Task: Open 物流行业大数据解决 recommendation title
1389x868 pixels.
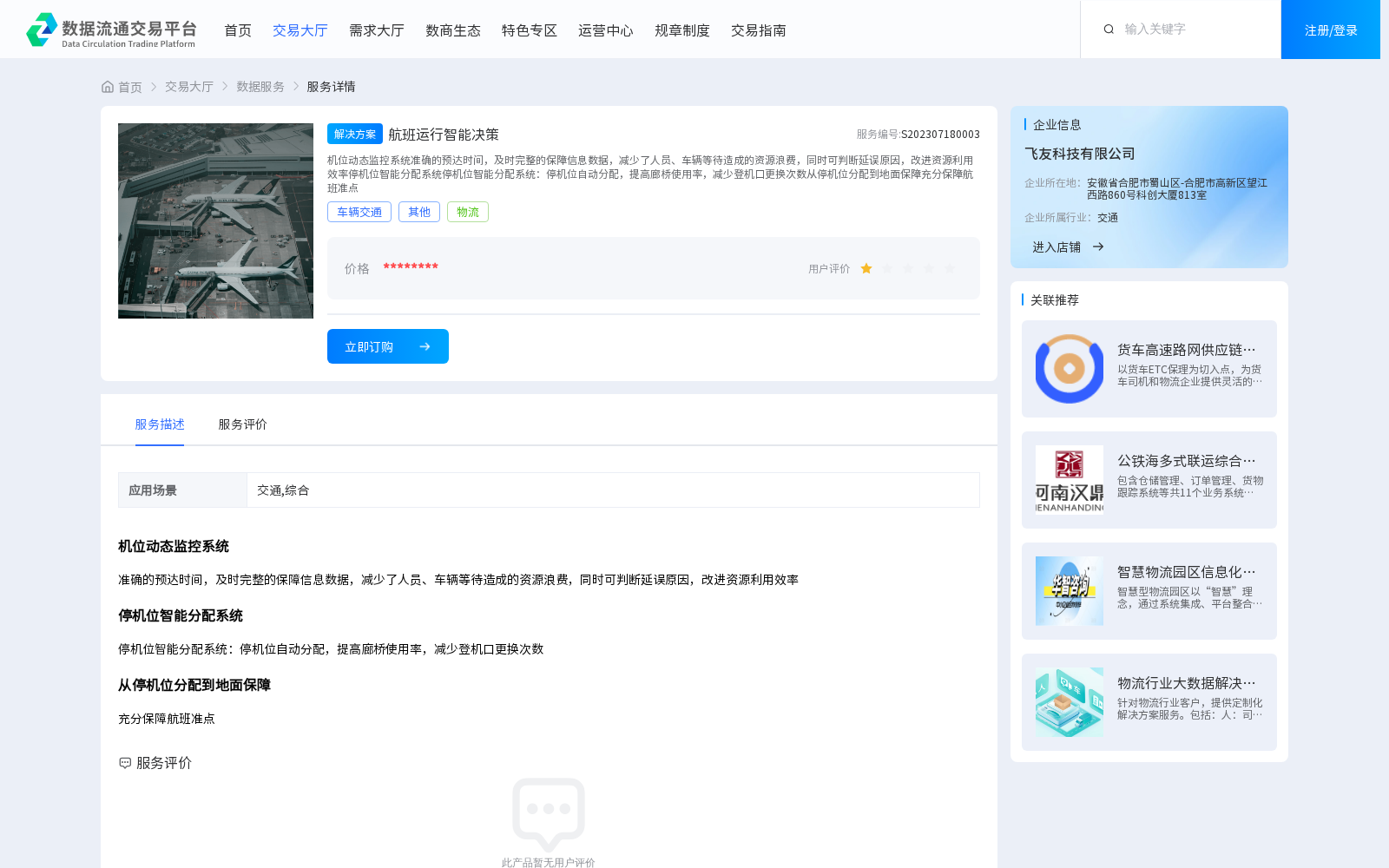Action: click(1187, 683)
